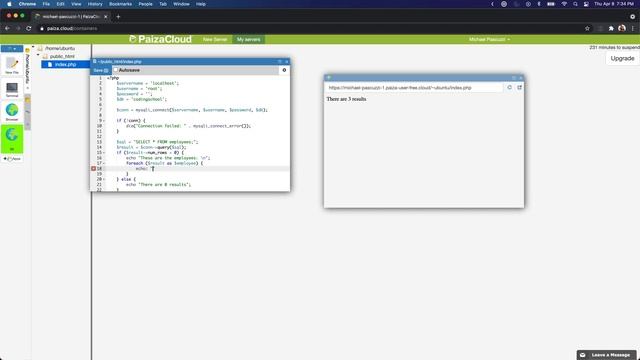Open the History menu
The height and width of the screenshot is (360, 640).
[95, 4]
